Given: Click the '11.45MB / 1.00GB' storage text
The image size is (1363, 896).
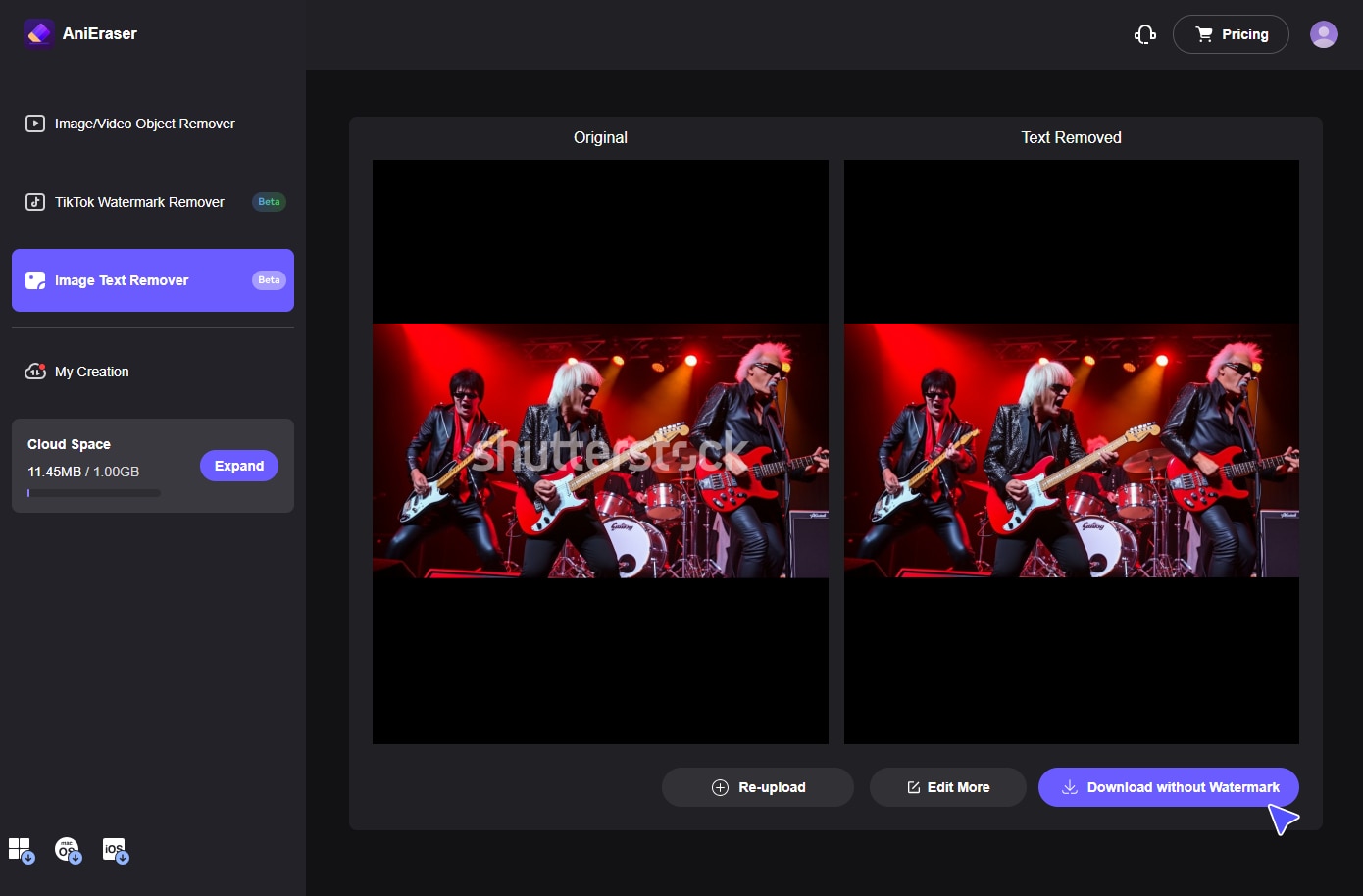Looking at the screenshot, I should 83,472.
